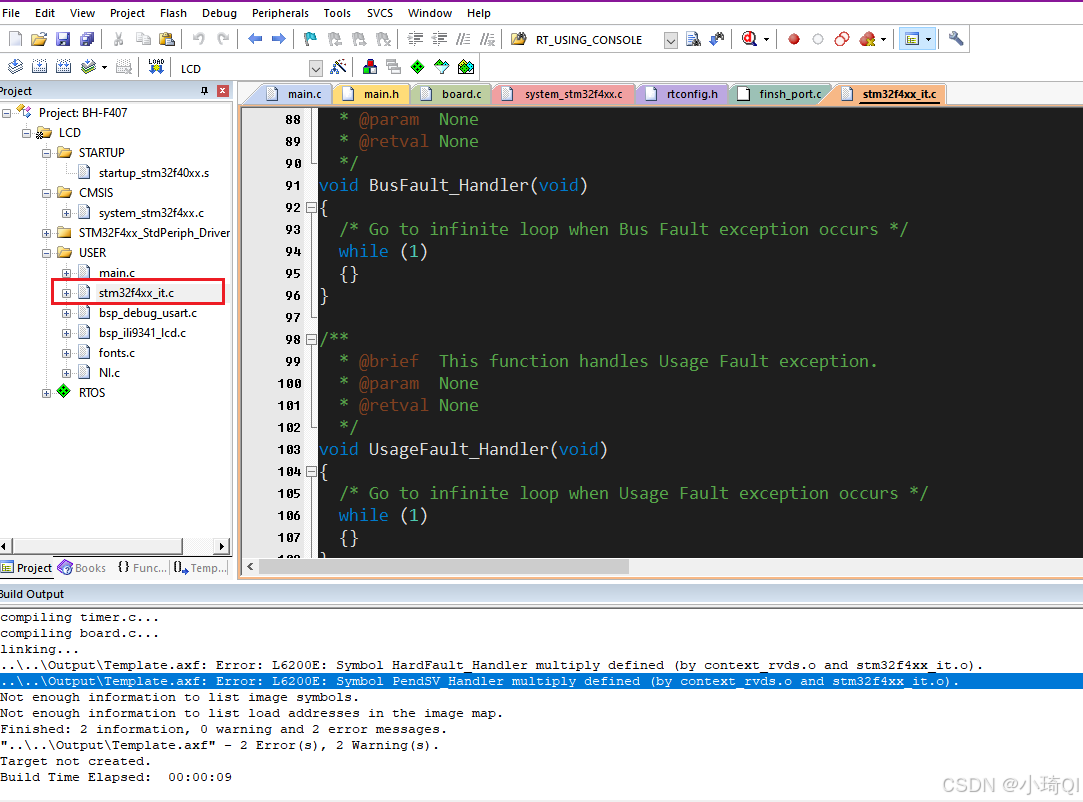Open the RT_USING_CONSOLE search history dropdown

(672, 39)
